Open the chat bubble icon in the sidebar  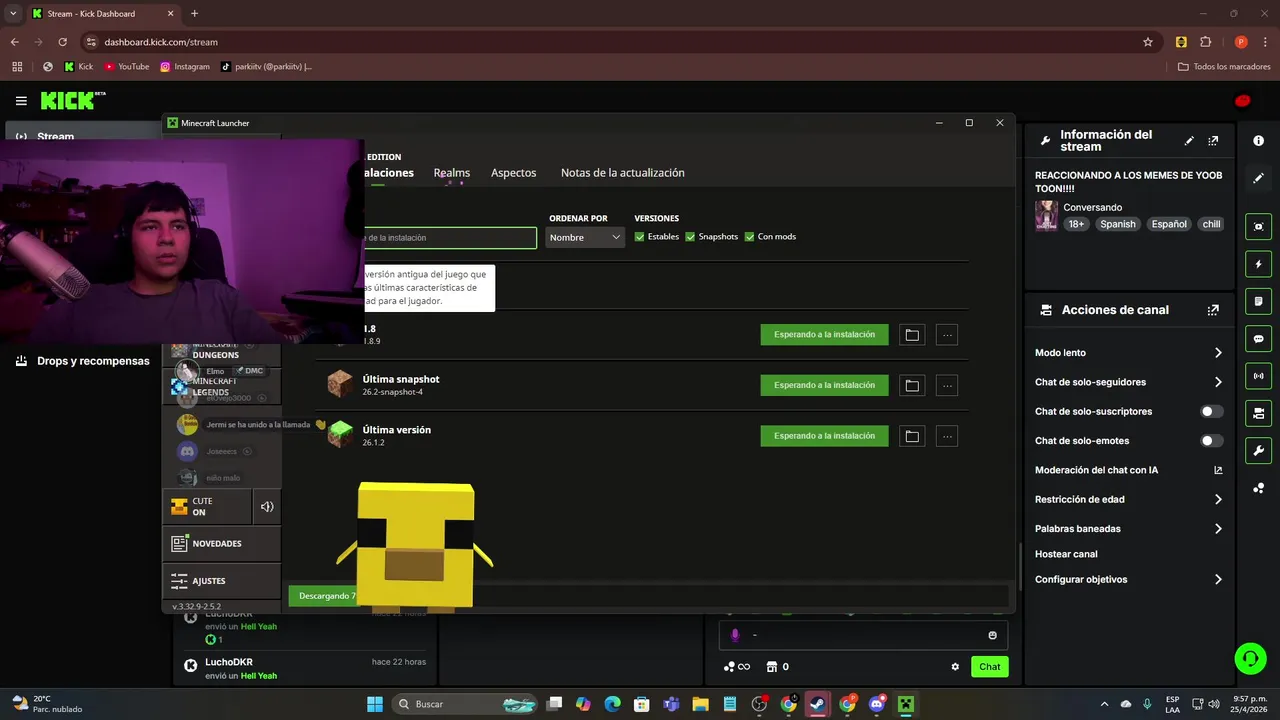[x=1258, y=339]
